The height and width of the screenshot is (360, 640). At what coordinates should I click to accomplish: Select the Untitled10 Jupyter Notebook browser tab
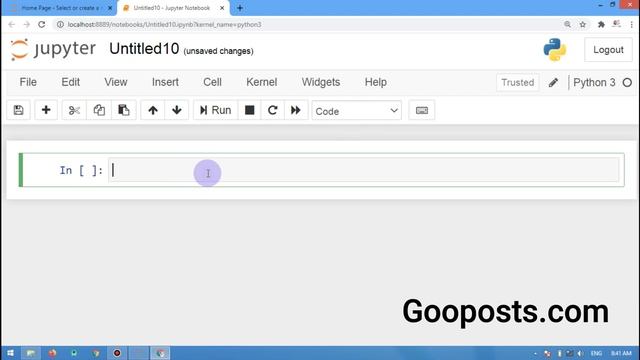pos(172,8)
